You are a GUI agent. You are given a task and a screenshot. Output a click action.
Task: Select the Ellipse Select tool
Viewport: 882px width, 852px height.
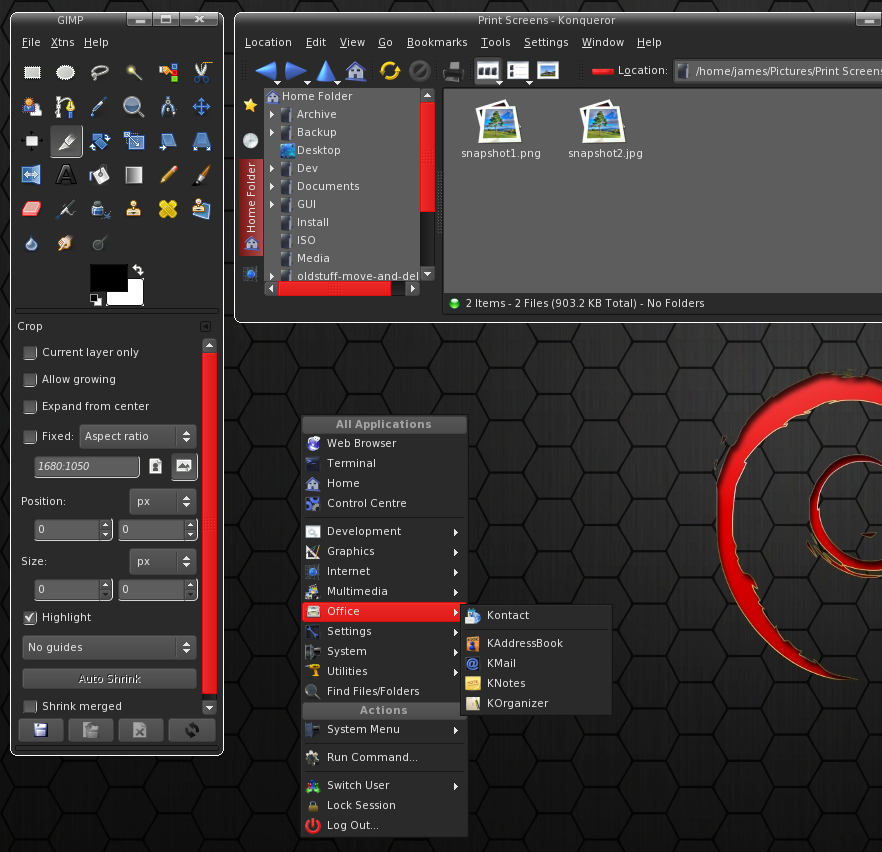(x=66, y=72)
